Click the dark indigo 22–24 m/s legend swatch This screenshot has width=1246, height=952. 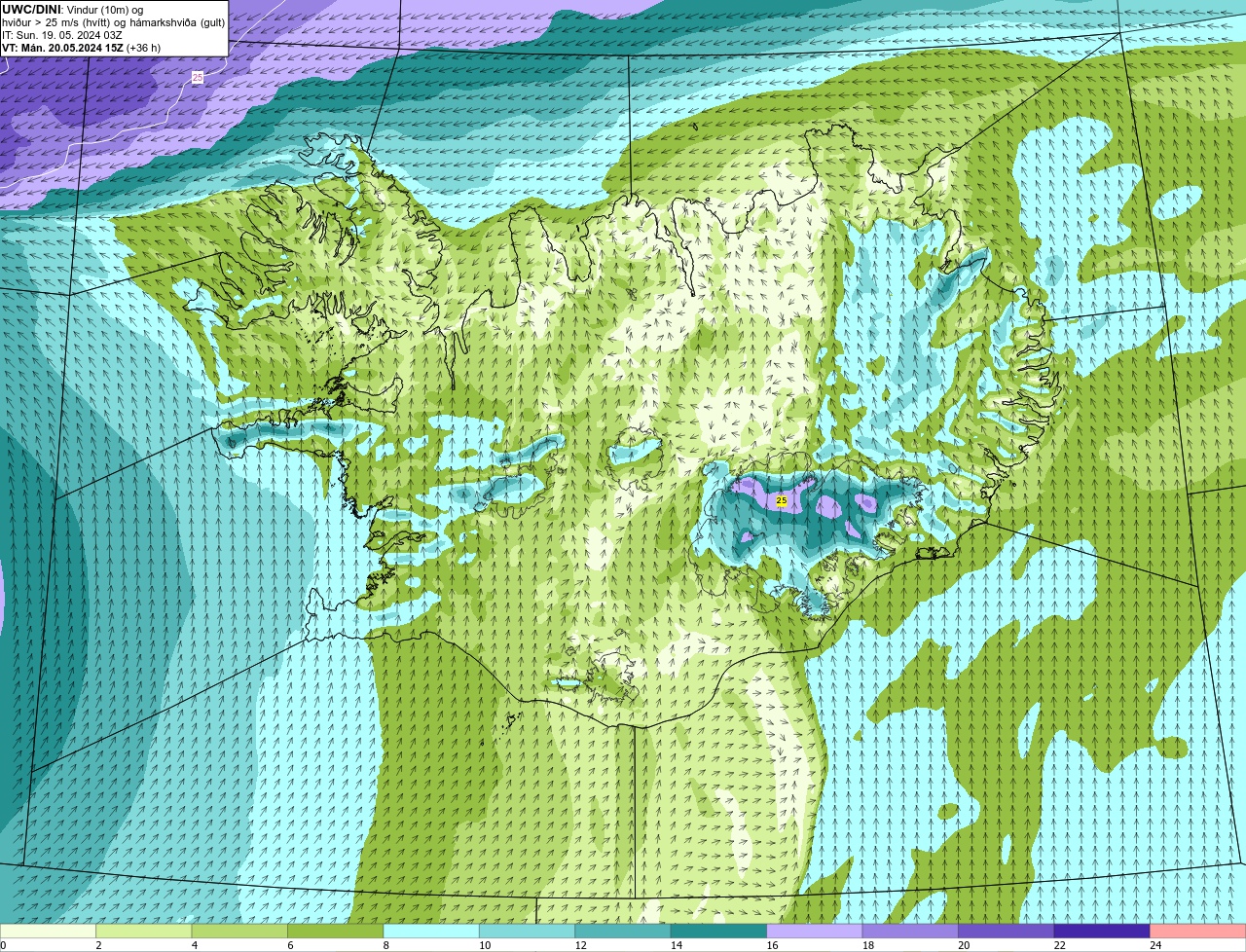pos(1102,931)
